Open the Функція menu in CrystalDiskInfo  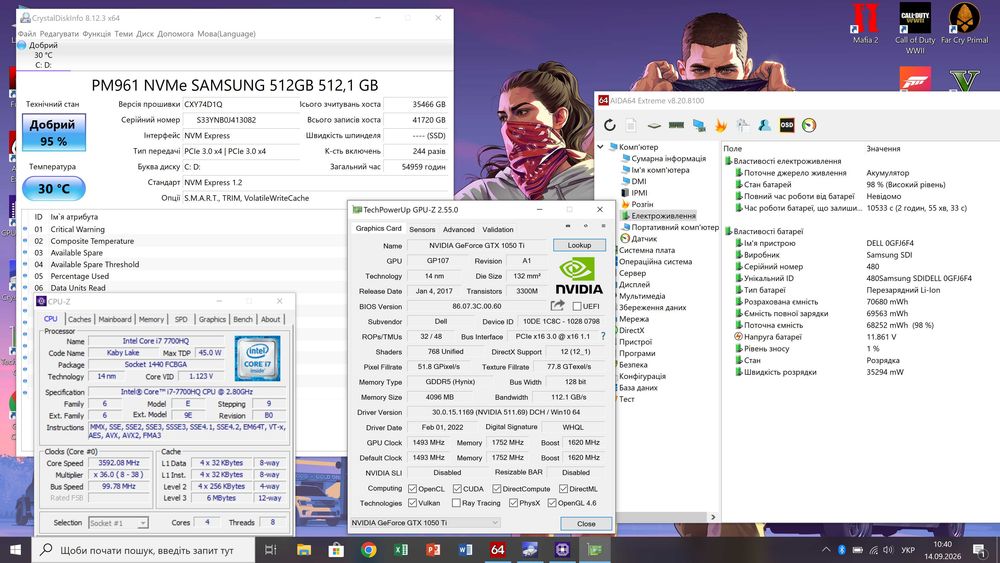96,34
